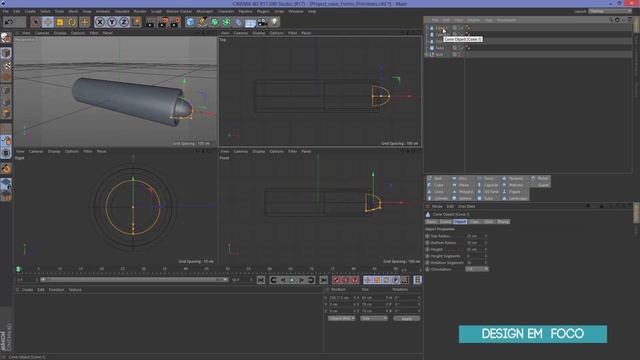
Task: Click Go to Start of timeline
Action: click(x=261, y=280)
